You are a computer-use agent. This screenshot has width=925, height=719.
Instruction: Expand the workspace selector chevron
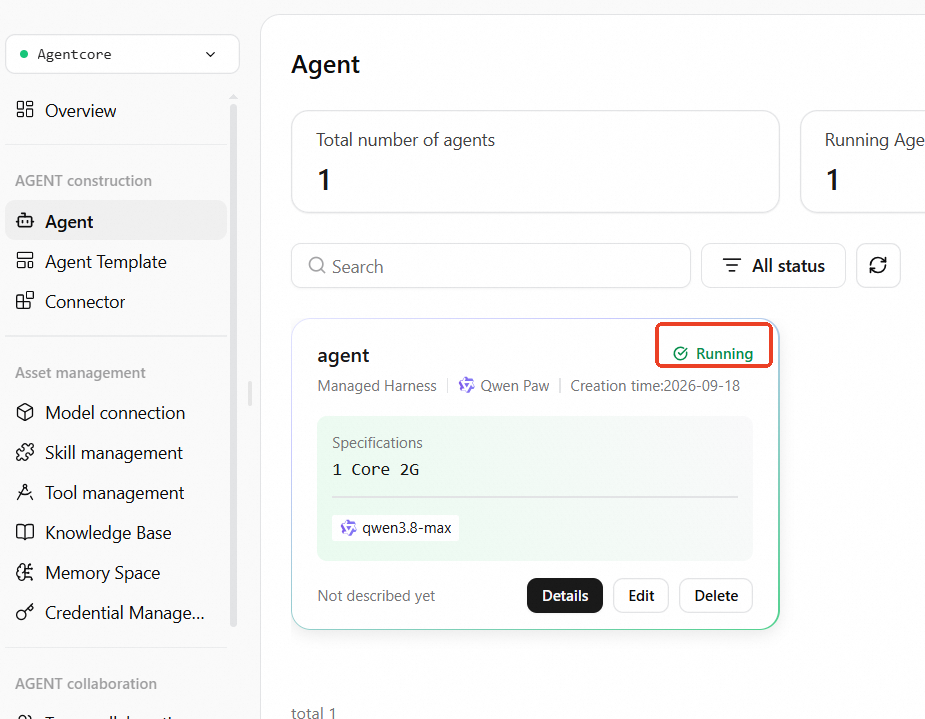coord(211,54)
